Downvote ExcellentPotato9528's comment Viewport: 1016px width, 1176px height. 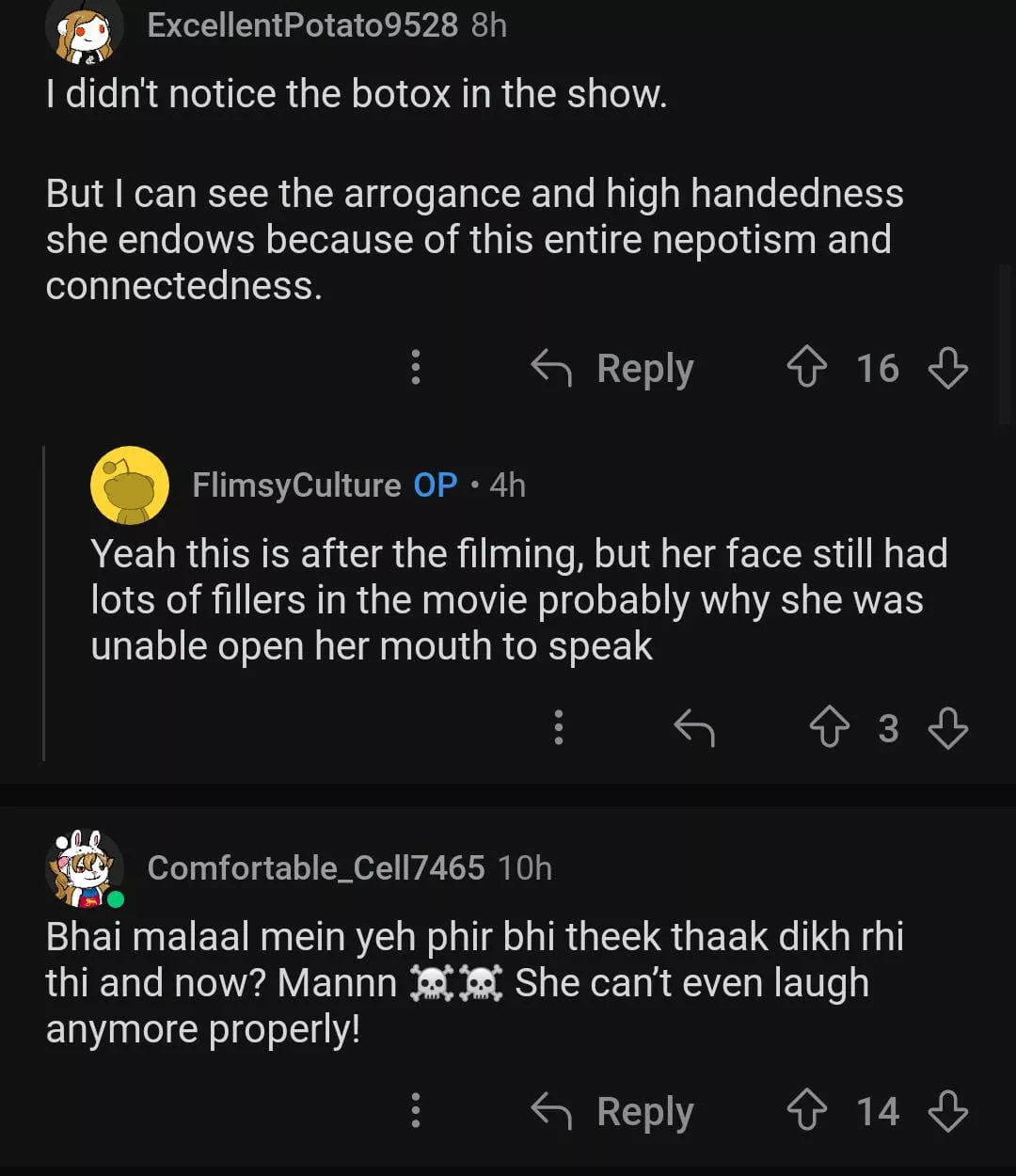(947, 367)
